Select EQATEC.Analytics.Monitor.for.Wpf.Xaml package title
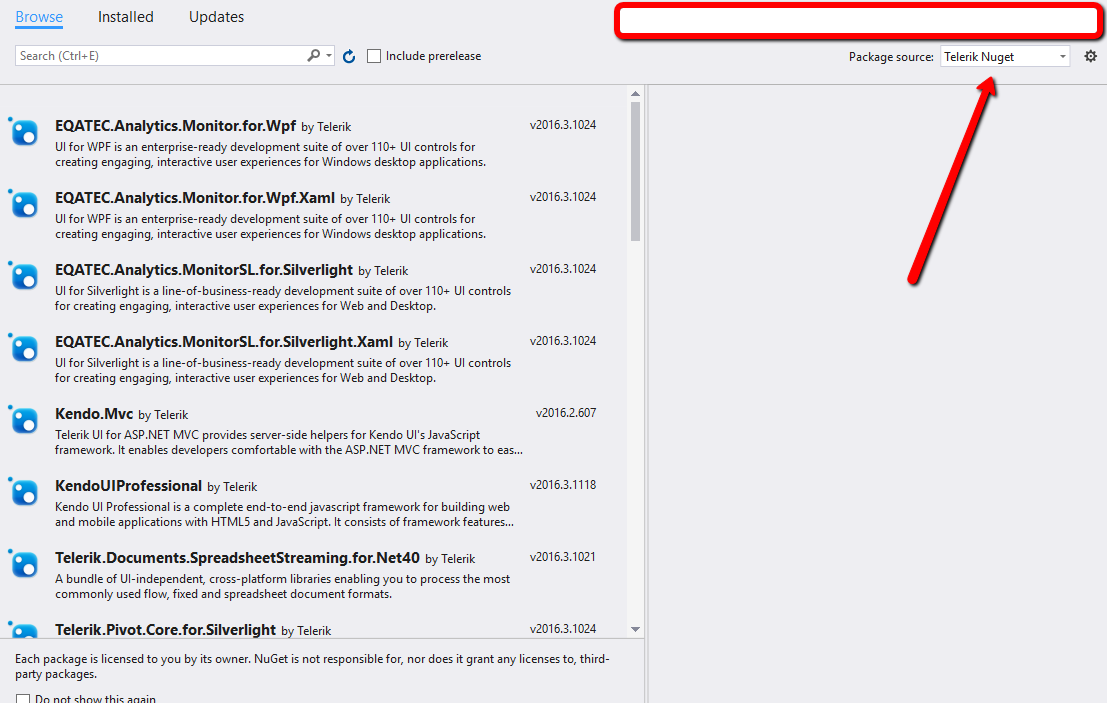The width and height of the screenshot is (1107, 703). (195, 198)
